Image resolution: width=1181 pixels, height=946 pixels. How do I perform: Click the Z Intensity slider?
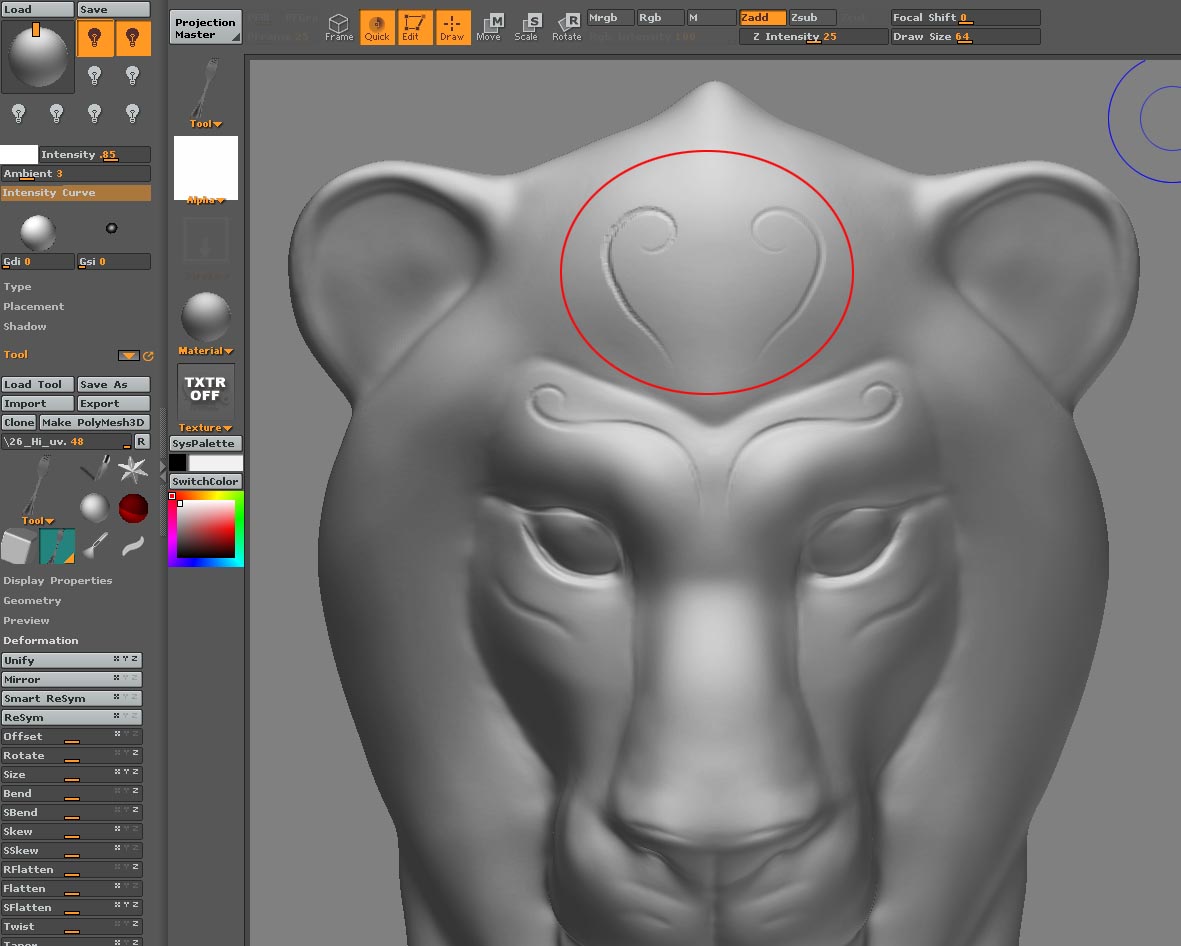[813, 37]
